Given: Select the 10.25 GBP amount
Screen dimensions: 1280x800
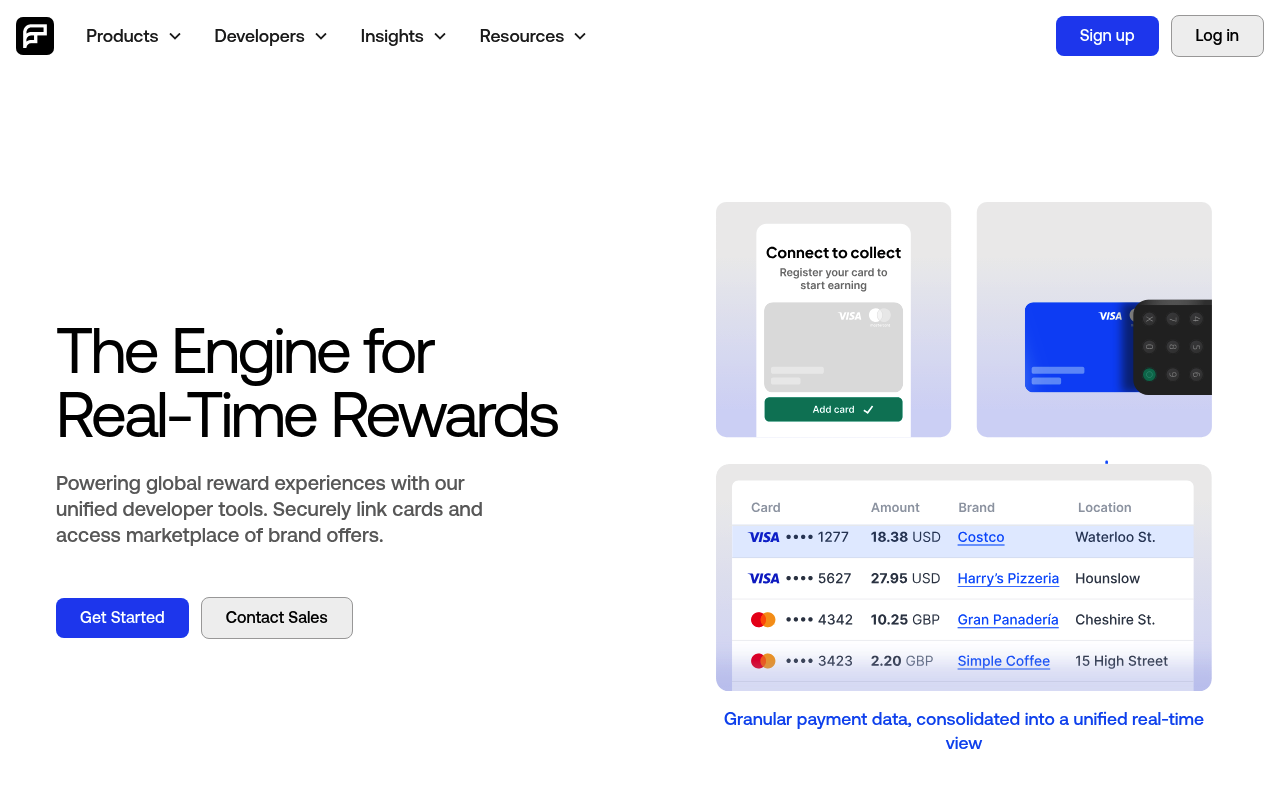Looking at the screenshot, I should point(905,620).
